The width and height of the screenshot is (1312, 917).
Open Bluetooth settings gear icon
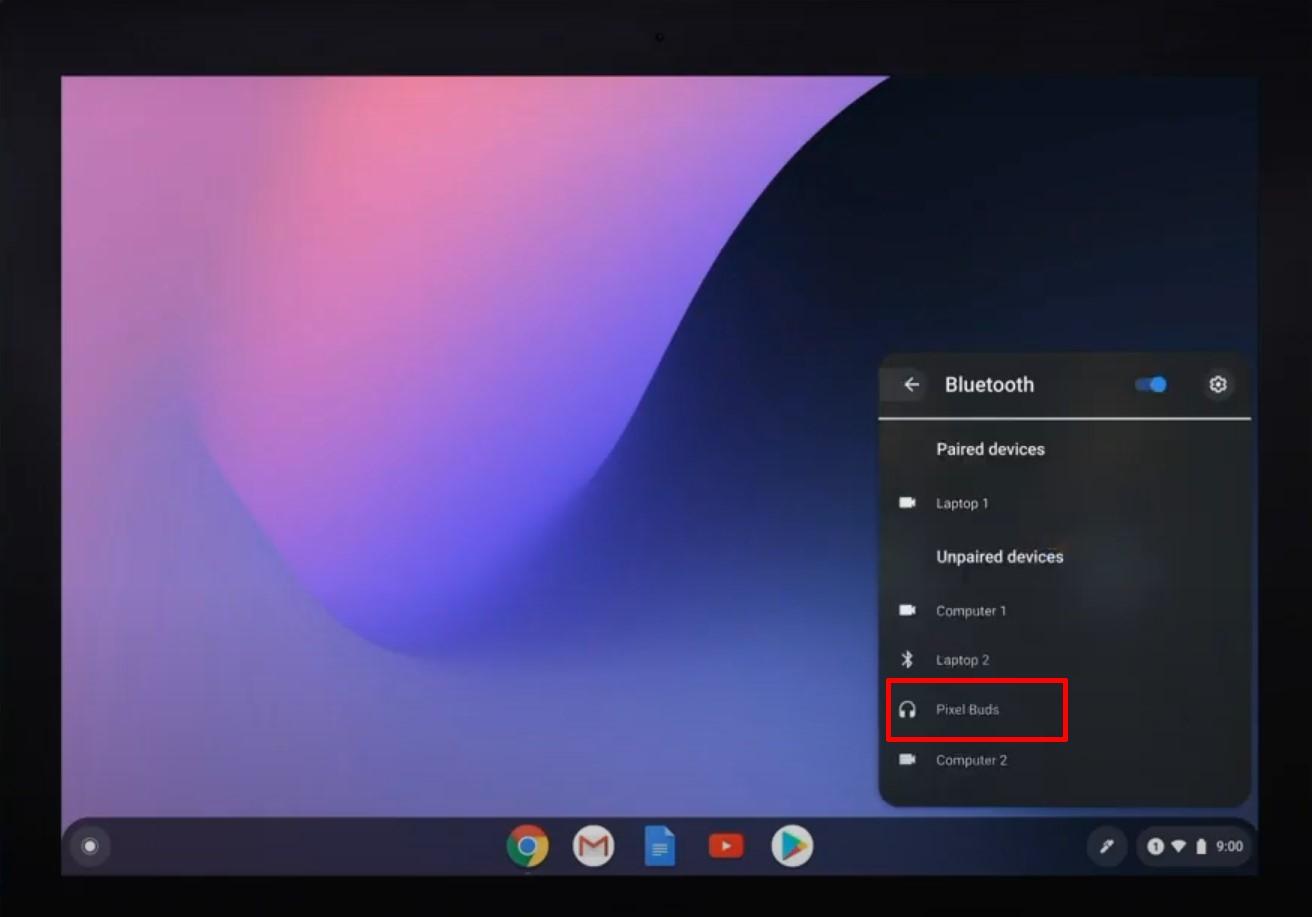tap(1217, 384)
